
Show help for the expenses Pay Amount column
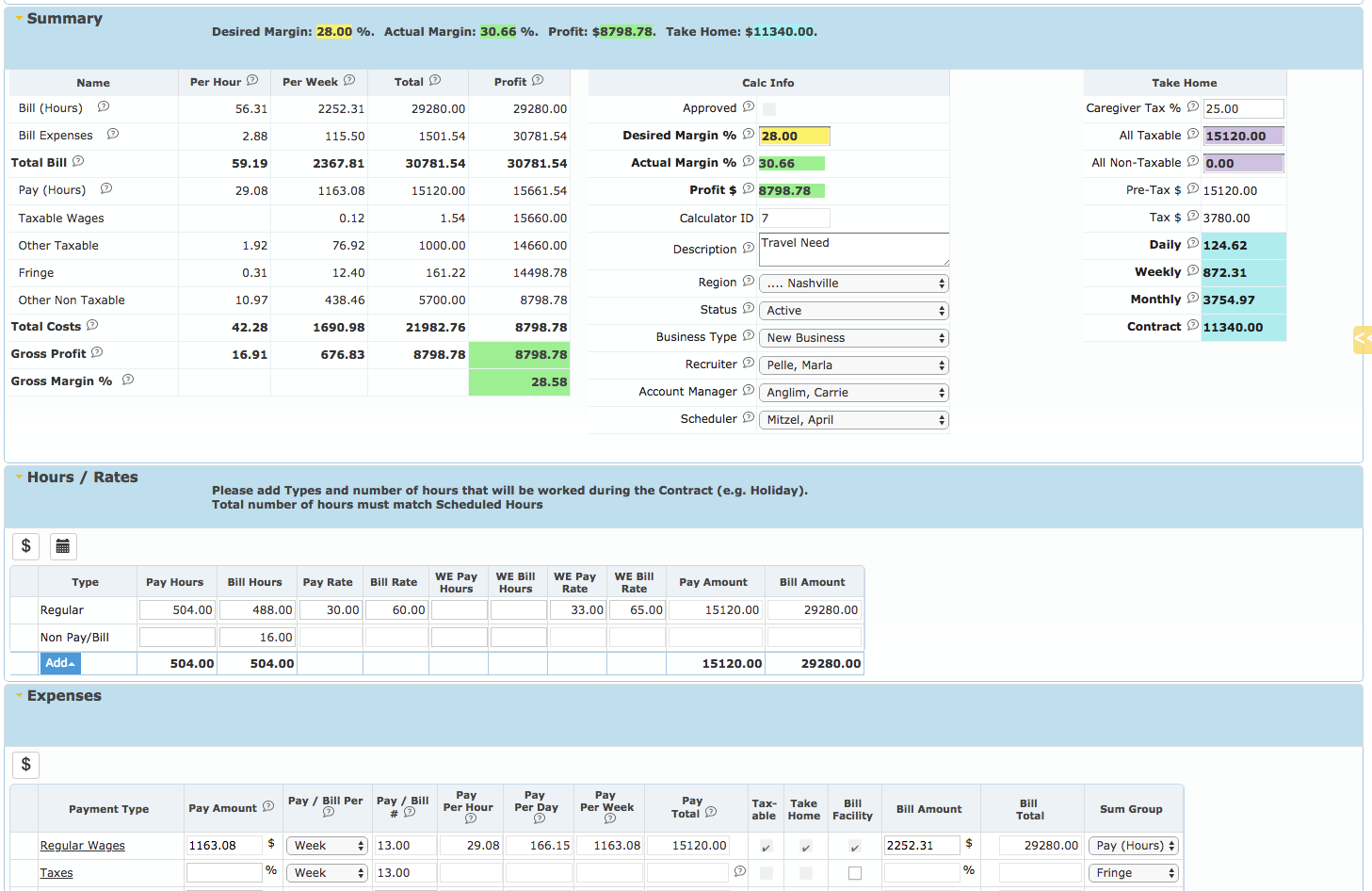click(268, 806)
